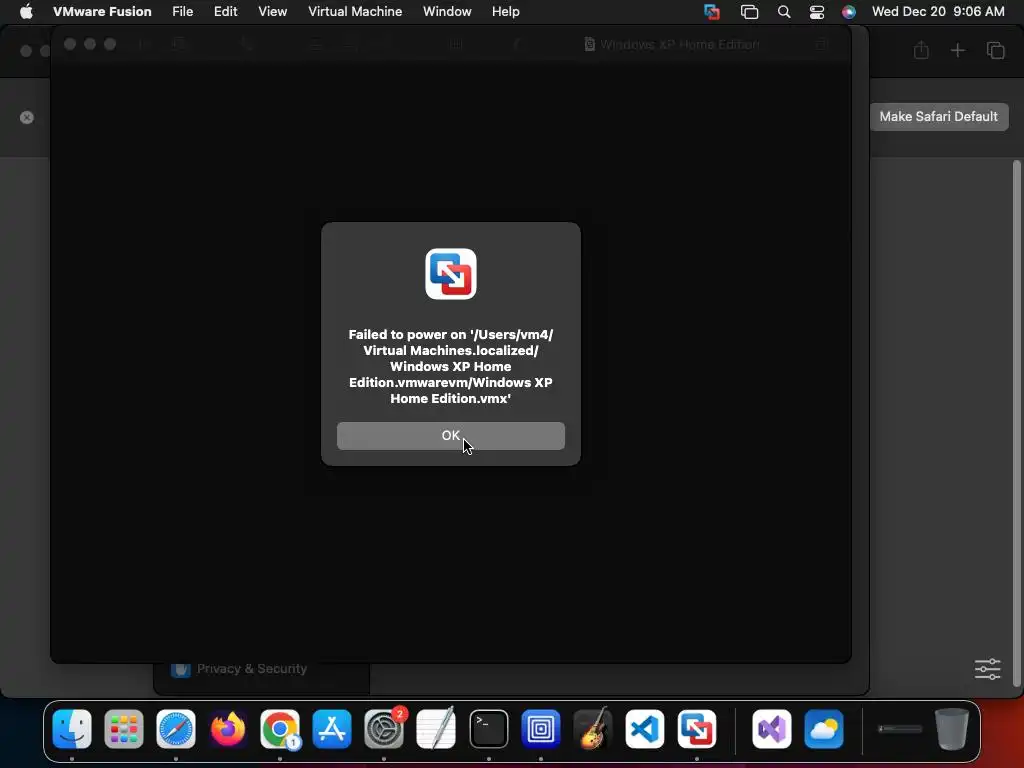This screenshot has width=1024, height=768.
Task: Open the App Store from the Dock
Action: (332, 729)
